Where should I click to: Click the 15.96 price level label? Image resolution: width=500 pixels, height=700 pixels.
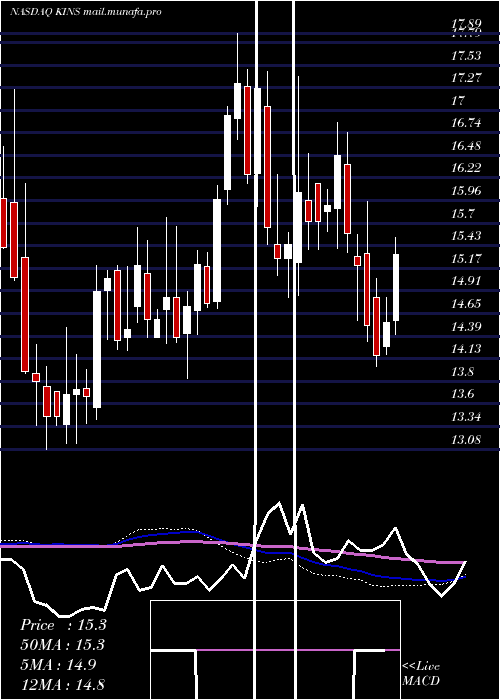pyautogui.click(x=467, y=191)
